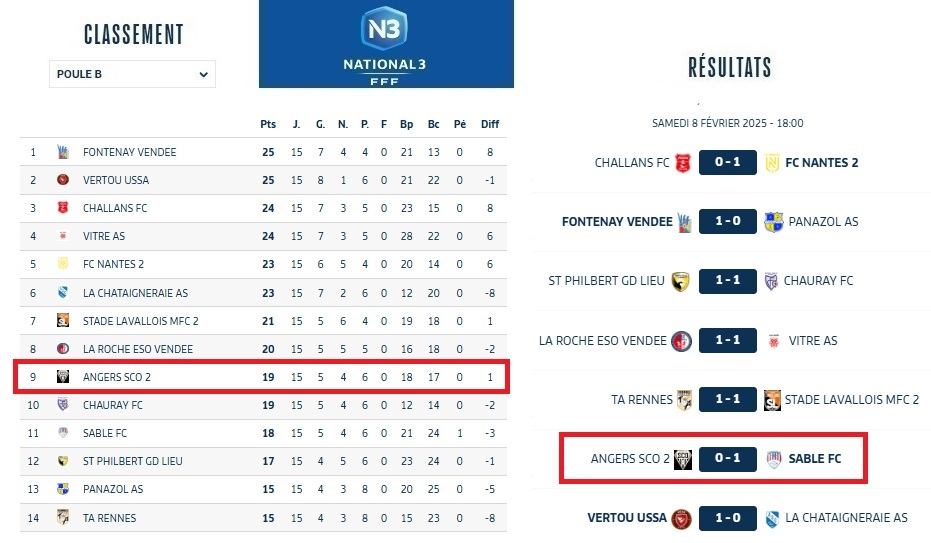Open Vitre AS team link in standings

(104, 236)
